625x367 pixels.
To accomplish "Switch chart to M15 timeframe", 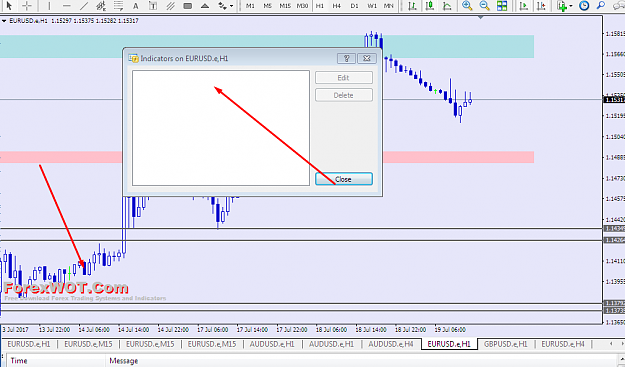I will (x=285, y=6).
